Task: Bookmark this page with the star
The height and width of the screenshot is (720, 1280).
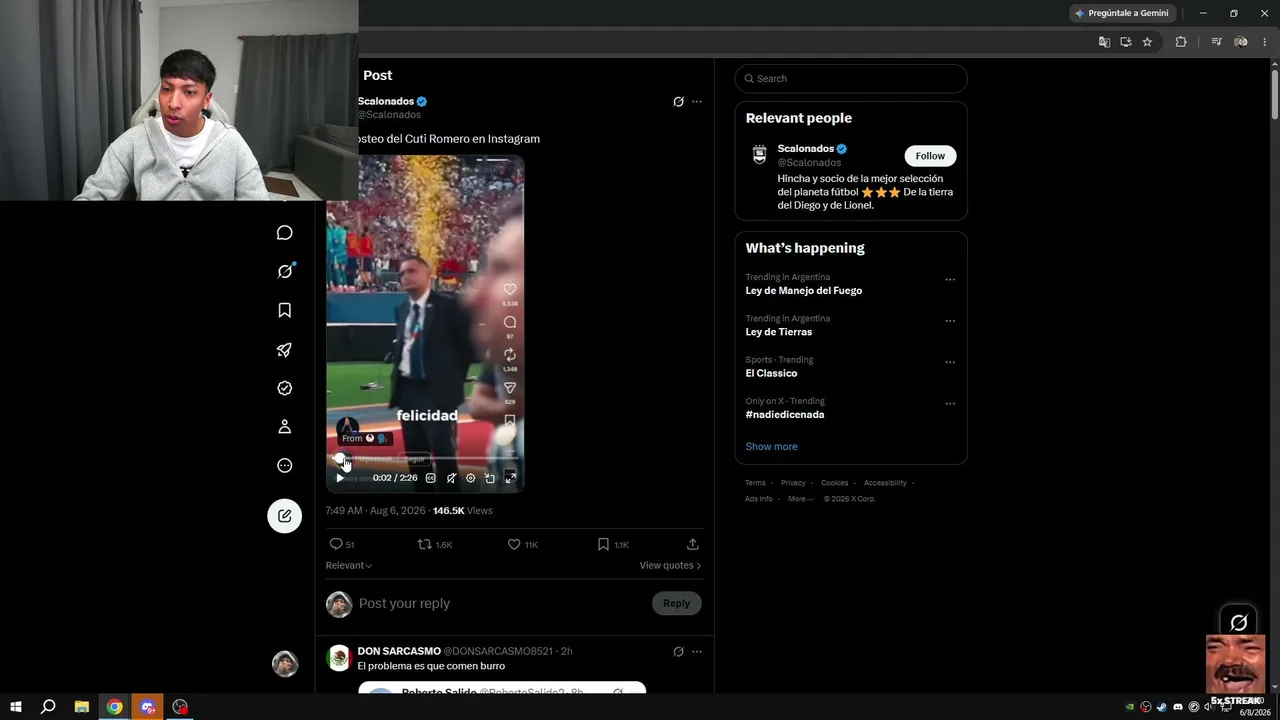Action: point(1147,42)
